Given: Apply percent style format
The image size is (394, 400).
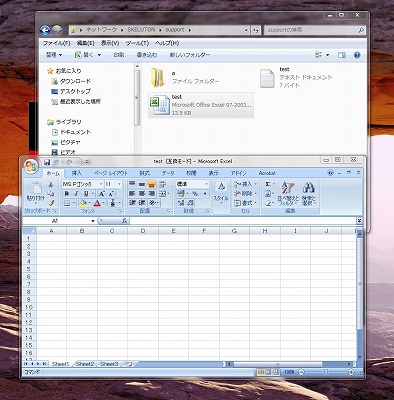Looking at the screenshot, I should pyautogui.click(x=195, y=194).
